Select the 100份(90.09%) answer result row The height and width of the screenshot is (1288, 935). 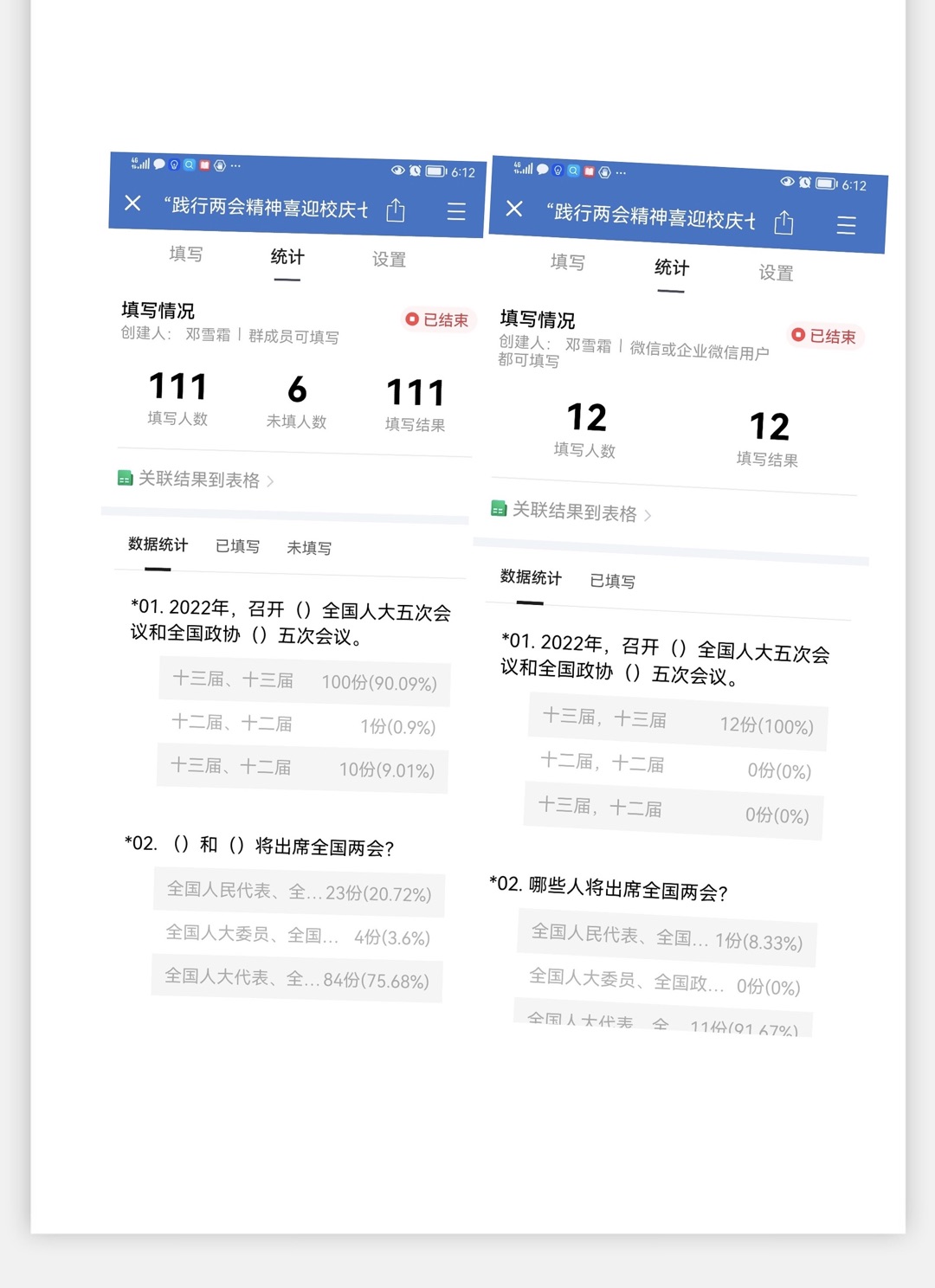pyautogui.click(x=304, y=681)
